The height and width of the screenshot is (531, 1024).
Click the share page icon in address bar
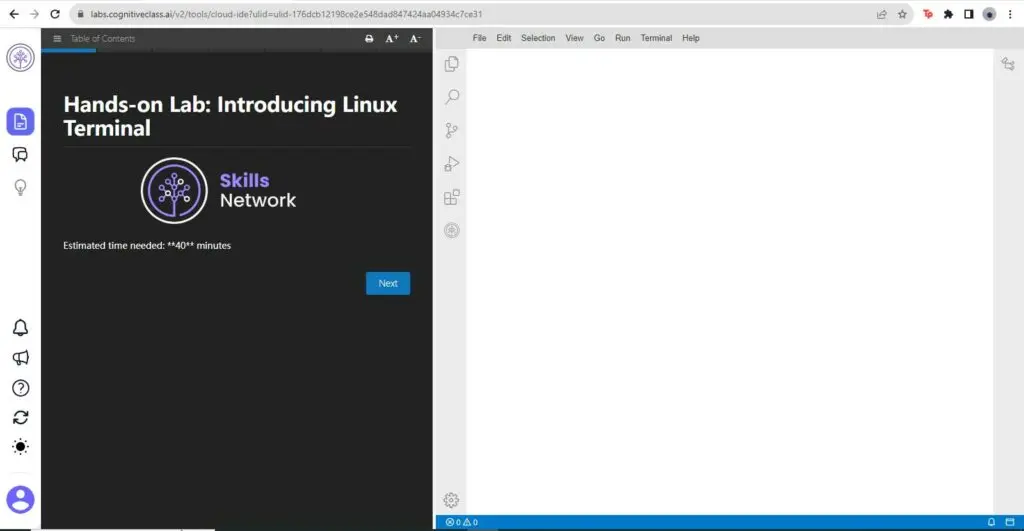[882, 14]
